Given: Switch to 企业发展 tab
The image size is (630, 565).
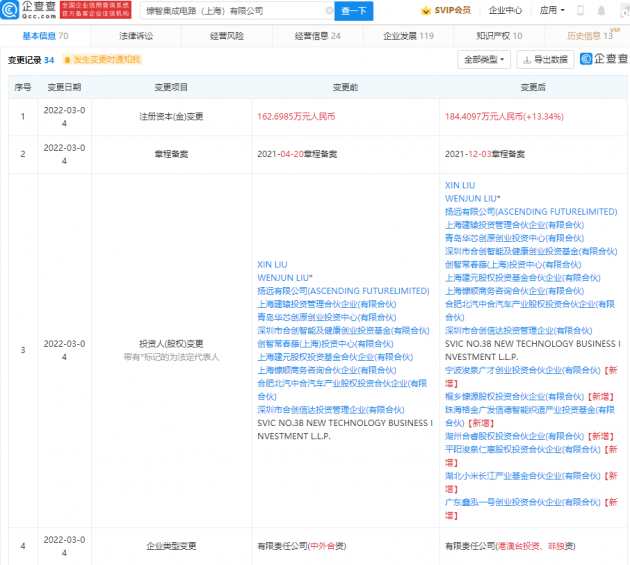Looking at the screenshot, I should point(408,36).
